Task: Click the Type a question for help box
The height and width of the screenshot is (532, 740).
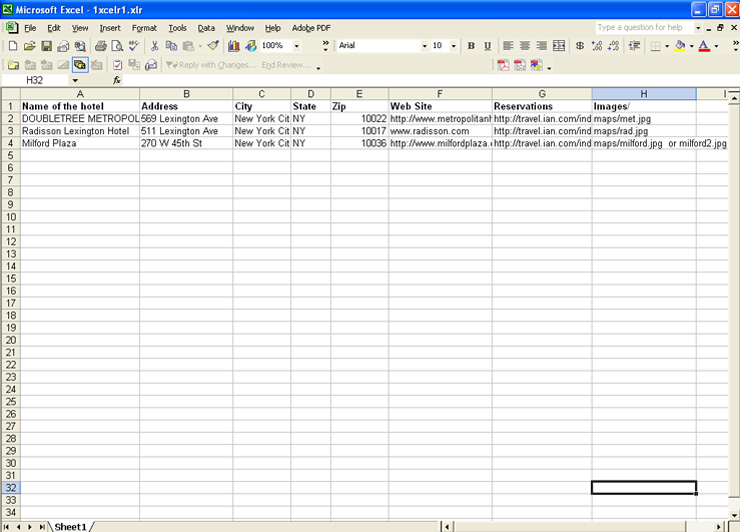Action: [x=644, y=27]
